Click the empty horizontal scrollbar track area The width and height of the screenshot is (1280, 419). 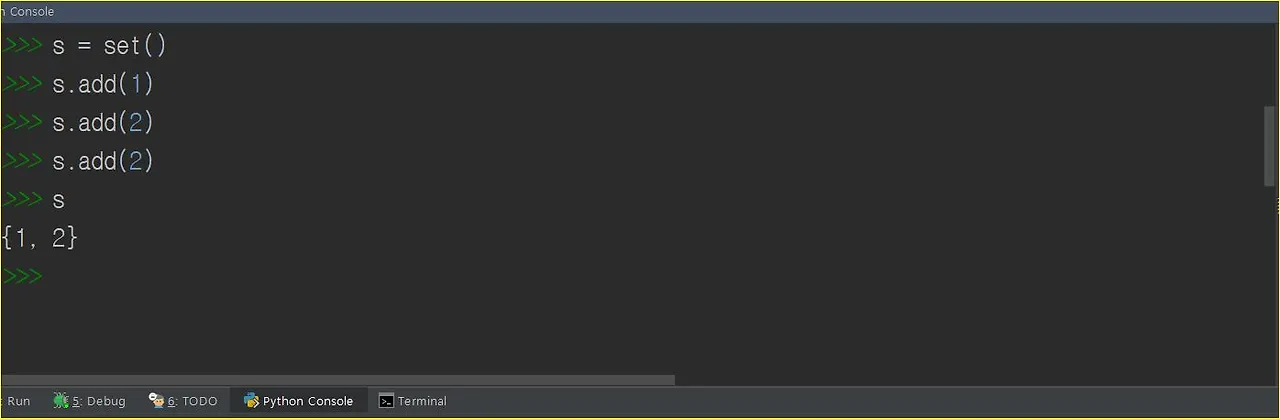970,380
